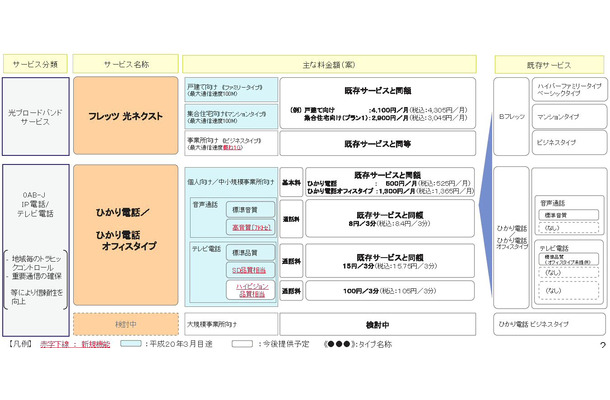
Task: Select the "光ブロードバンドサービス" category box
Action: click(x=36, y=116)
